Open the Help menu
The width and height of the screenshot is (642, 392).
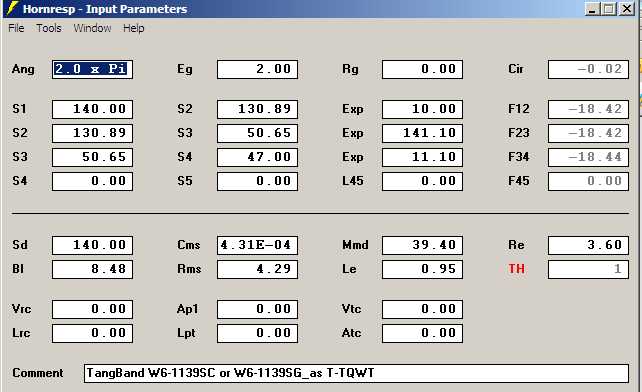click(133, 28)
